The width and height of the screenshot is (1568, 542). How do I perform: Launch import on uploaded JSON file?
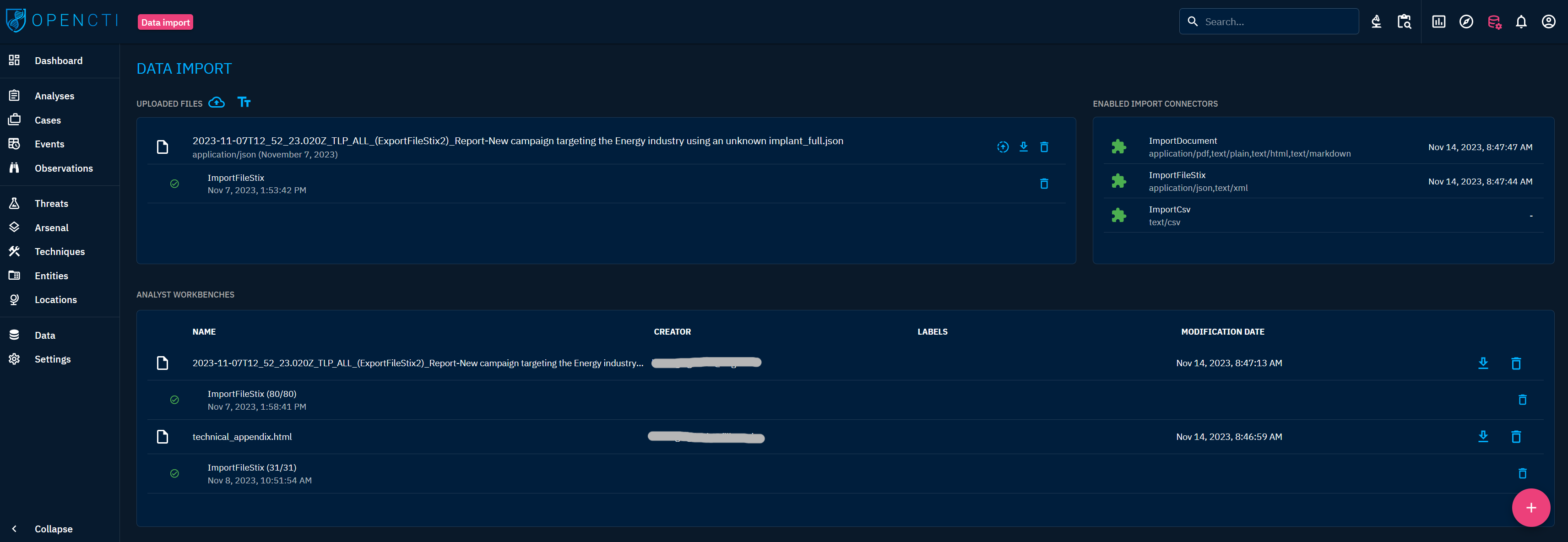pos(1003,147)
